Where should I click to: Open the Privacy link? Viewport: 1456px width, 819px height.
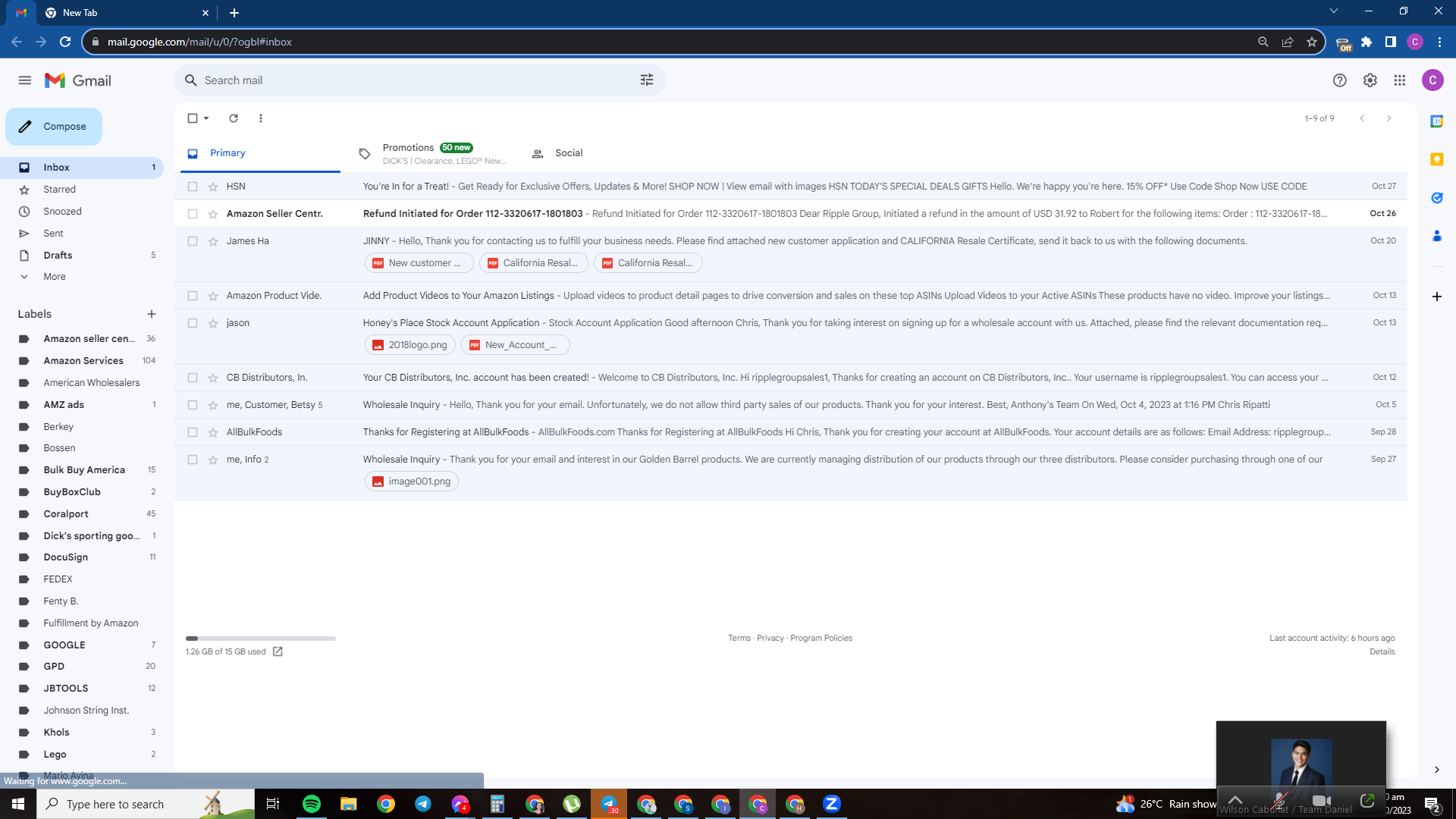770,639
